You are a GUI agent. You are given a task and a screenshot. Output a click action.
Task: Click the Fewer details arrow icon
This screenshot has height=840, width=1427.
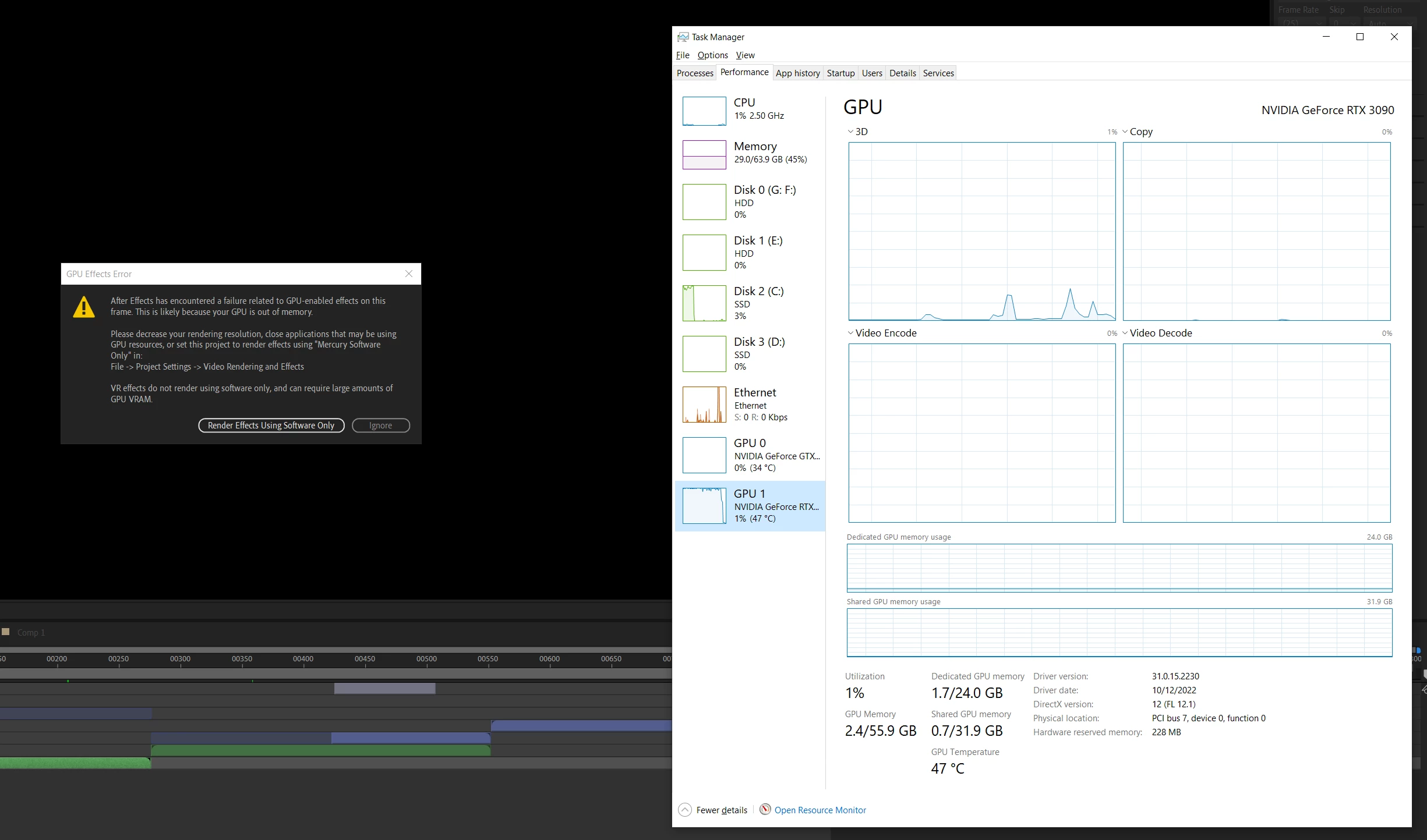685,810
